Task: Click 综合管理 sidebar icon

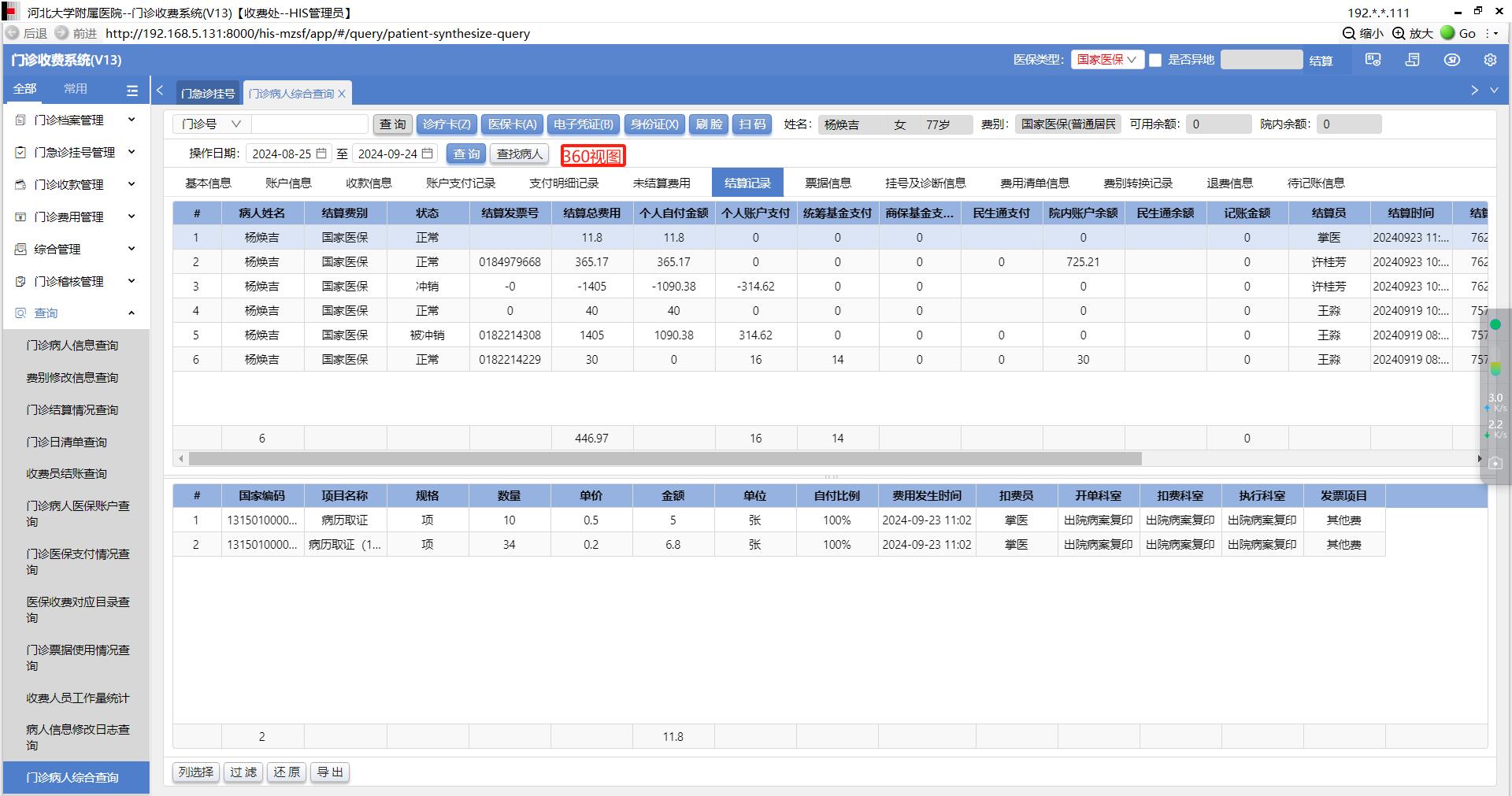Action: [x=21, y=250]
